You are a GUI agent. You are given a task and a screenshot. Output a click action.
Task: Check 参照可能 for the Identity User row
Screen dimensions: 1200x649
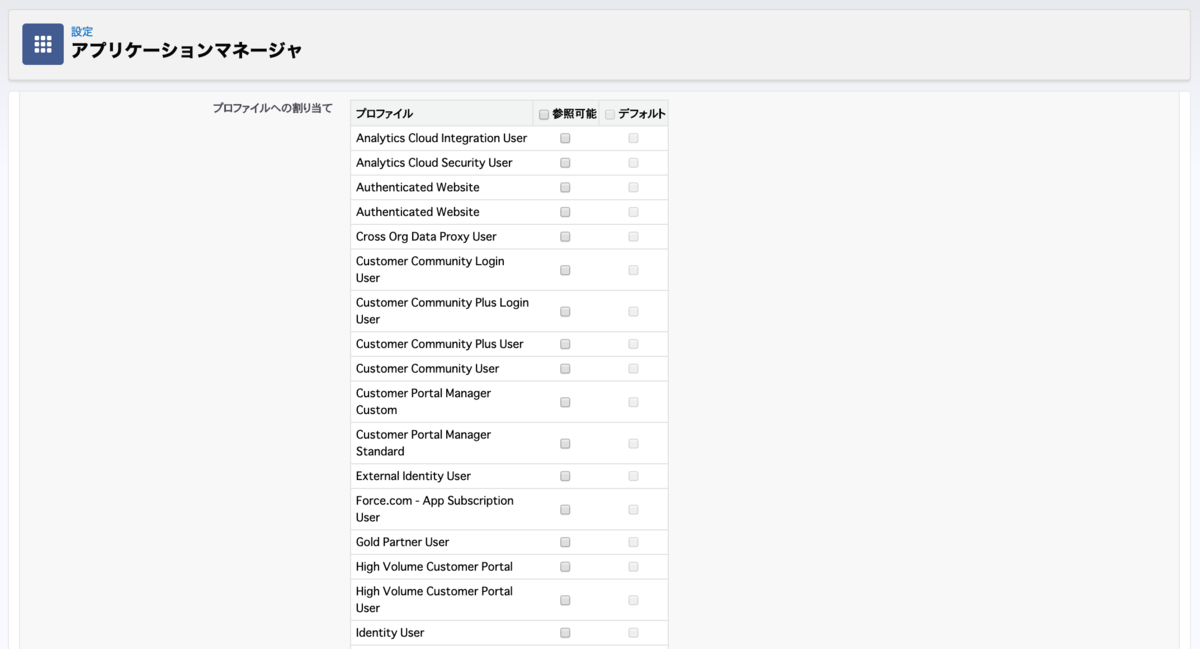click(565, 633)
